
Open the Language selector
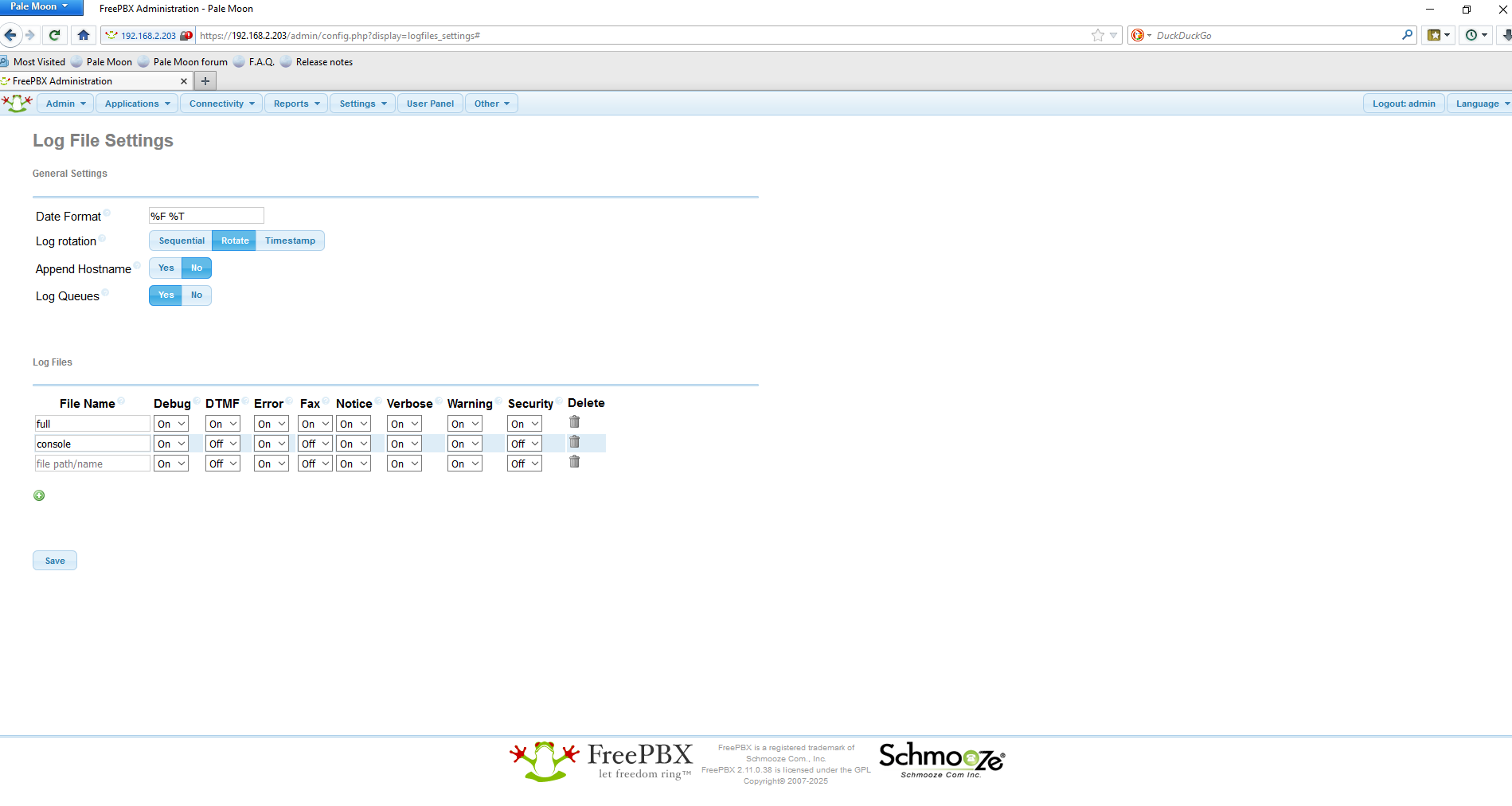click(x=1479, y=104)
